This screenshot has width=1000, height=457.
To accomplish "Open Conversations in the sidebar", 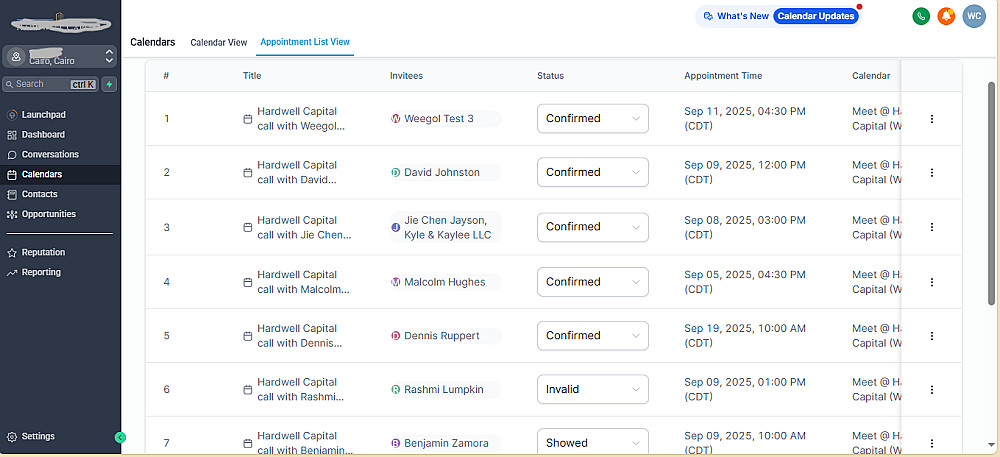I will point(50,155).
